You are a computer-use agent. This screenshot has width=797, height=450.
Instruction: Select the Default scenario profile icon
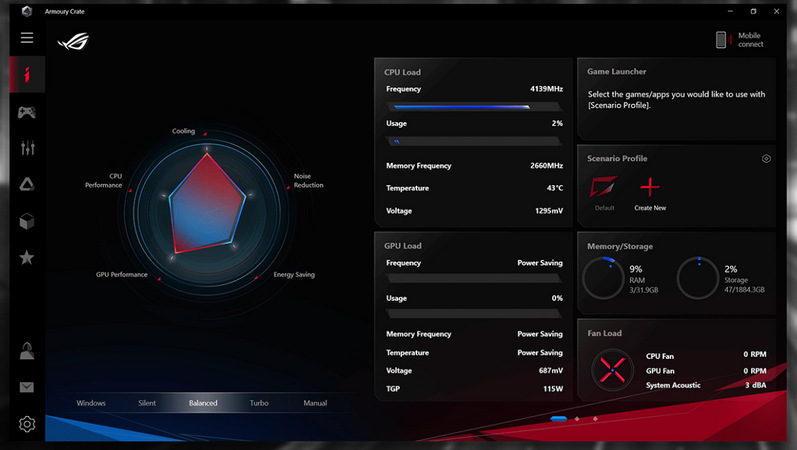click(x=603, y=187)
